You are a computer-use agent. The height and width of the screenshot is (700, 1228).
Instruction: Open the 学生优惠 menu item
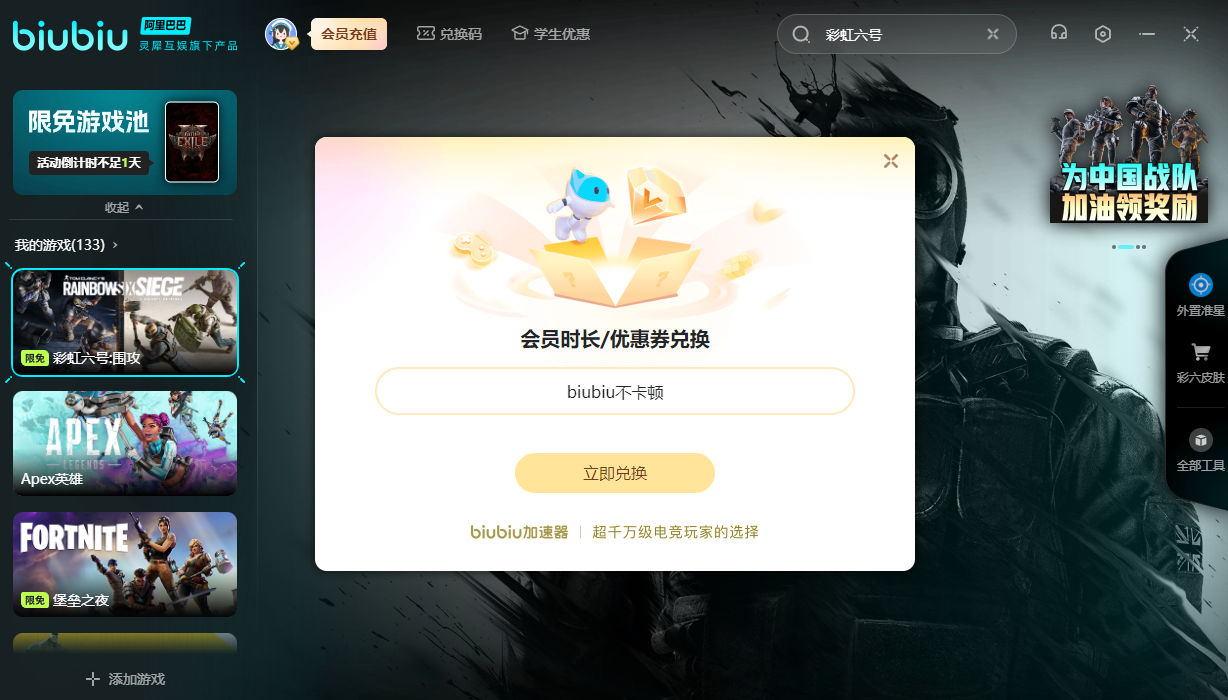[x=550, y=34]
